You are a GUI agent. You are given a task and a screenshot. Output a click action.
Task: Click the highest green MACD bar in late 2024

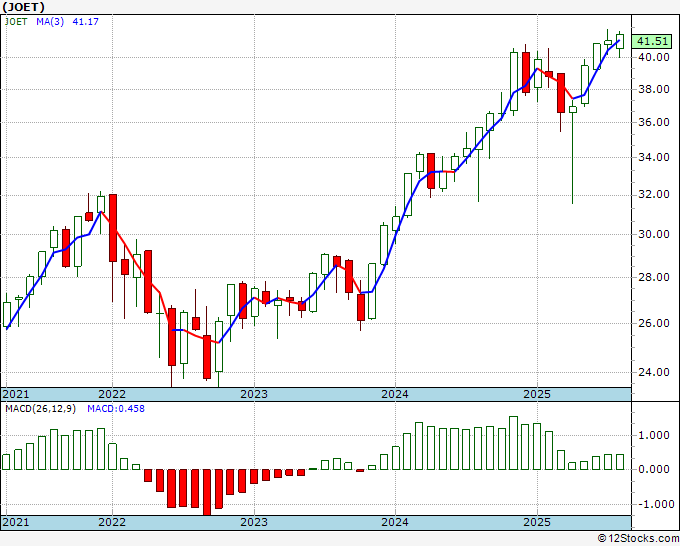(513, 443)
